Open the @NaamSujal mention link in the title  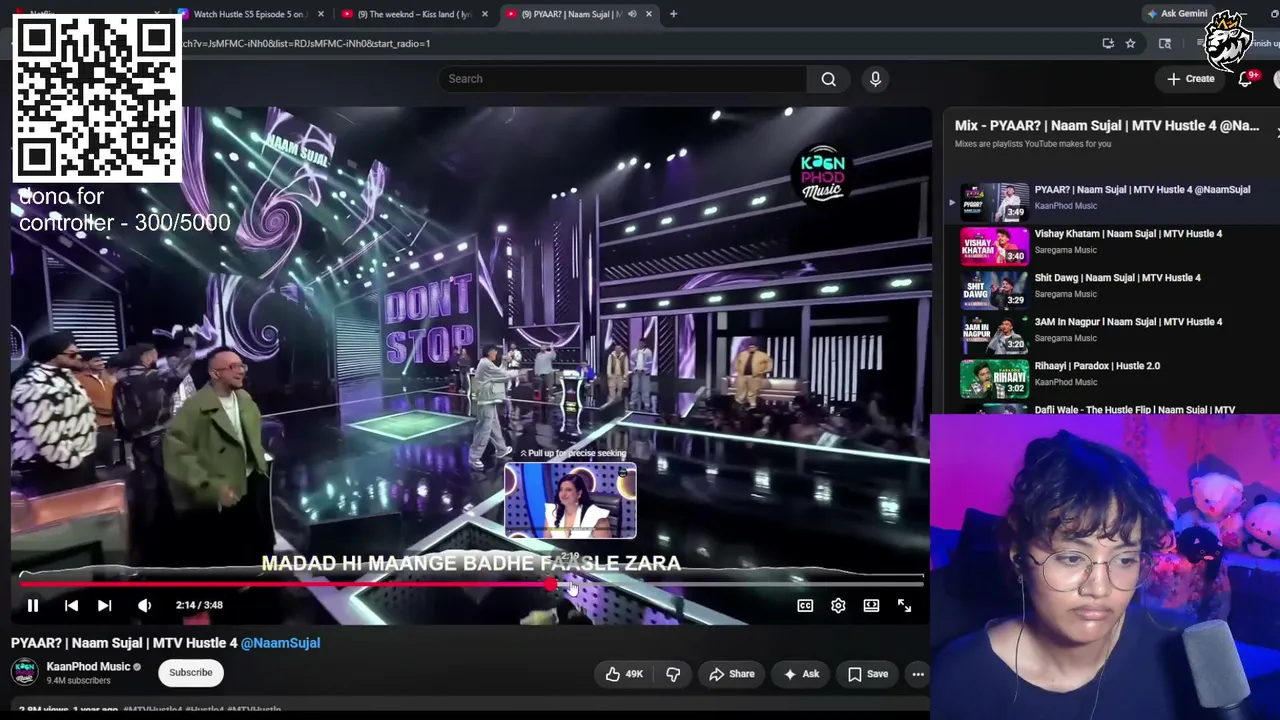coord(280,643)
